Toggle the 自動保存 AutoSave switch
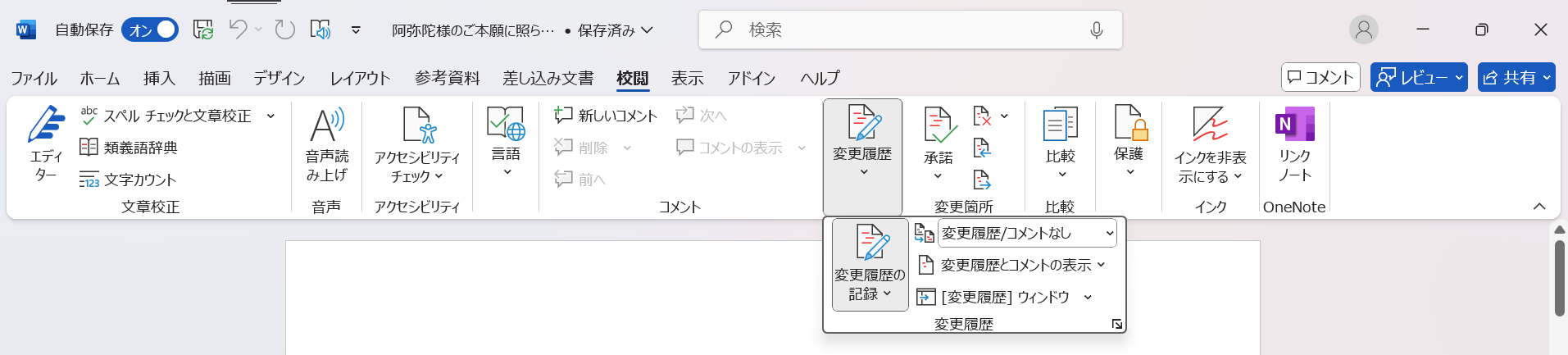This screenshot has height=355, width=1568. (x=150, y=30)
